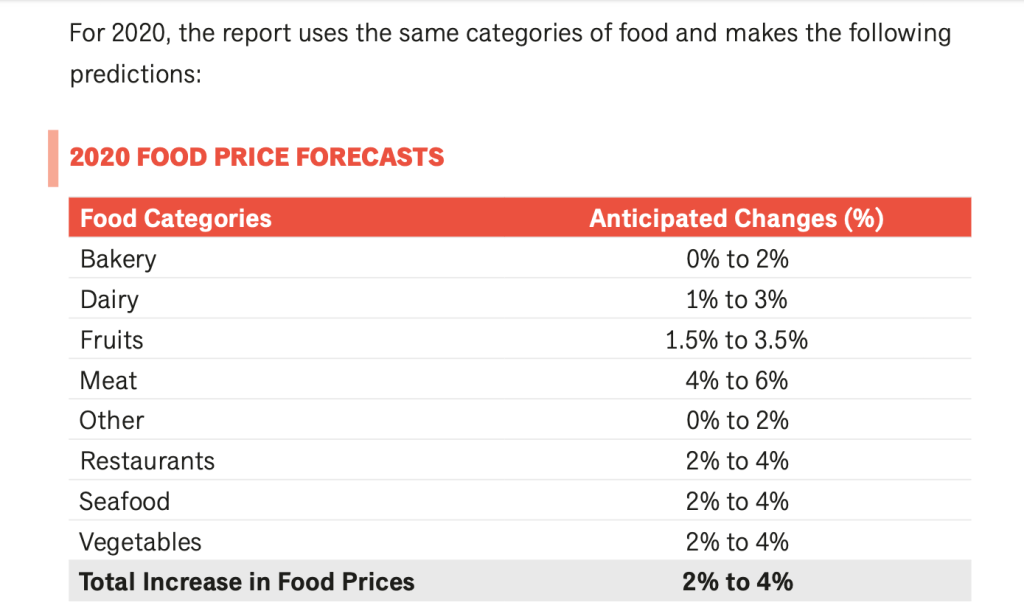Viewport: 1024px width, 608px height.
Task: Click the 1% to 3% Dairy value
Action: [737, 299]
